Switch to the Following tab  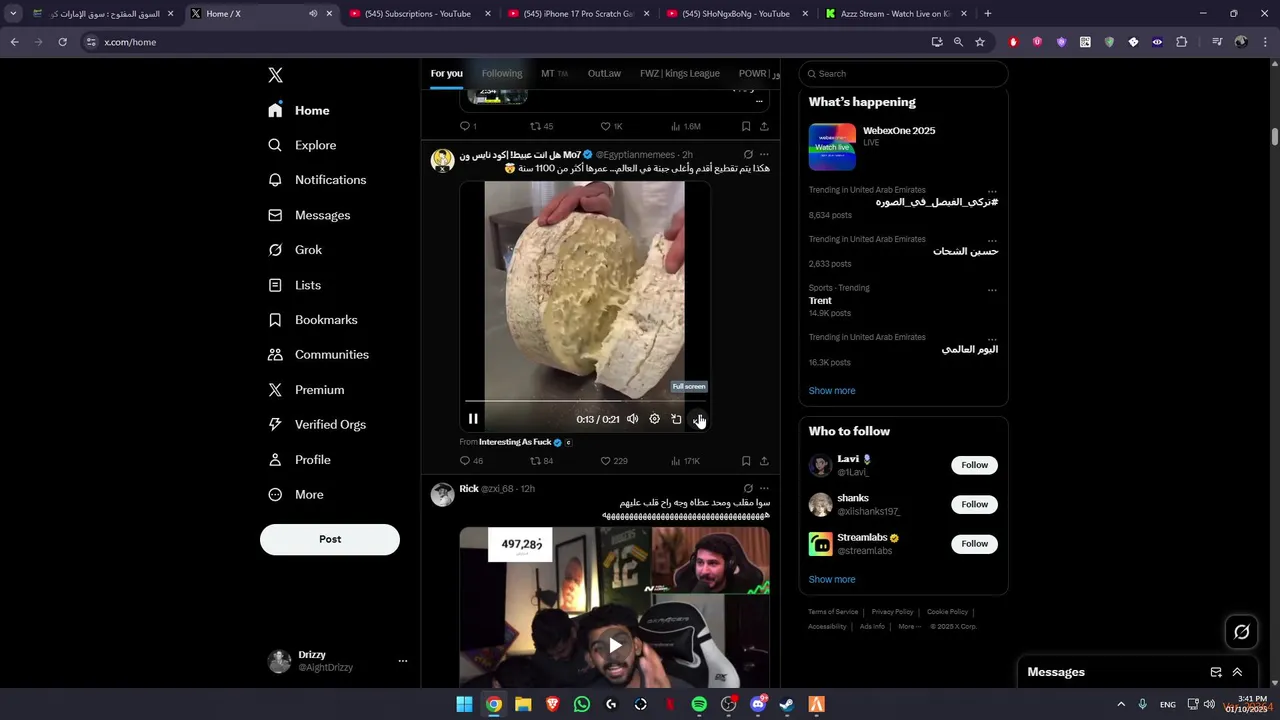point(502,73)
